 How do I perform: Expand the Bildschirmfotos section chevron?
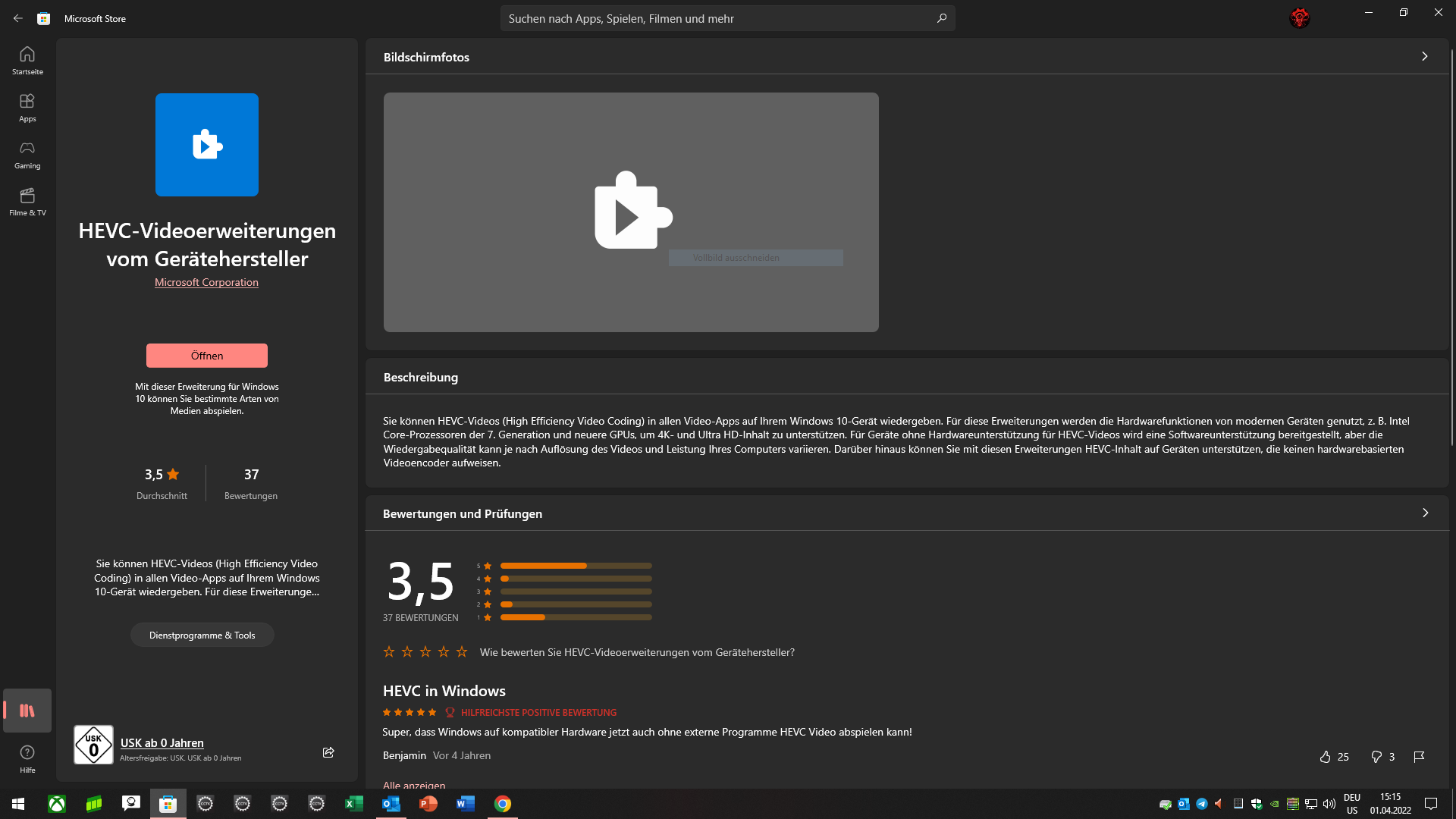click(1425, 57)
